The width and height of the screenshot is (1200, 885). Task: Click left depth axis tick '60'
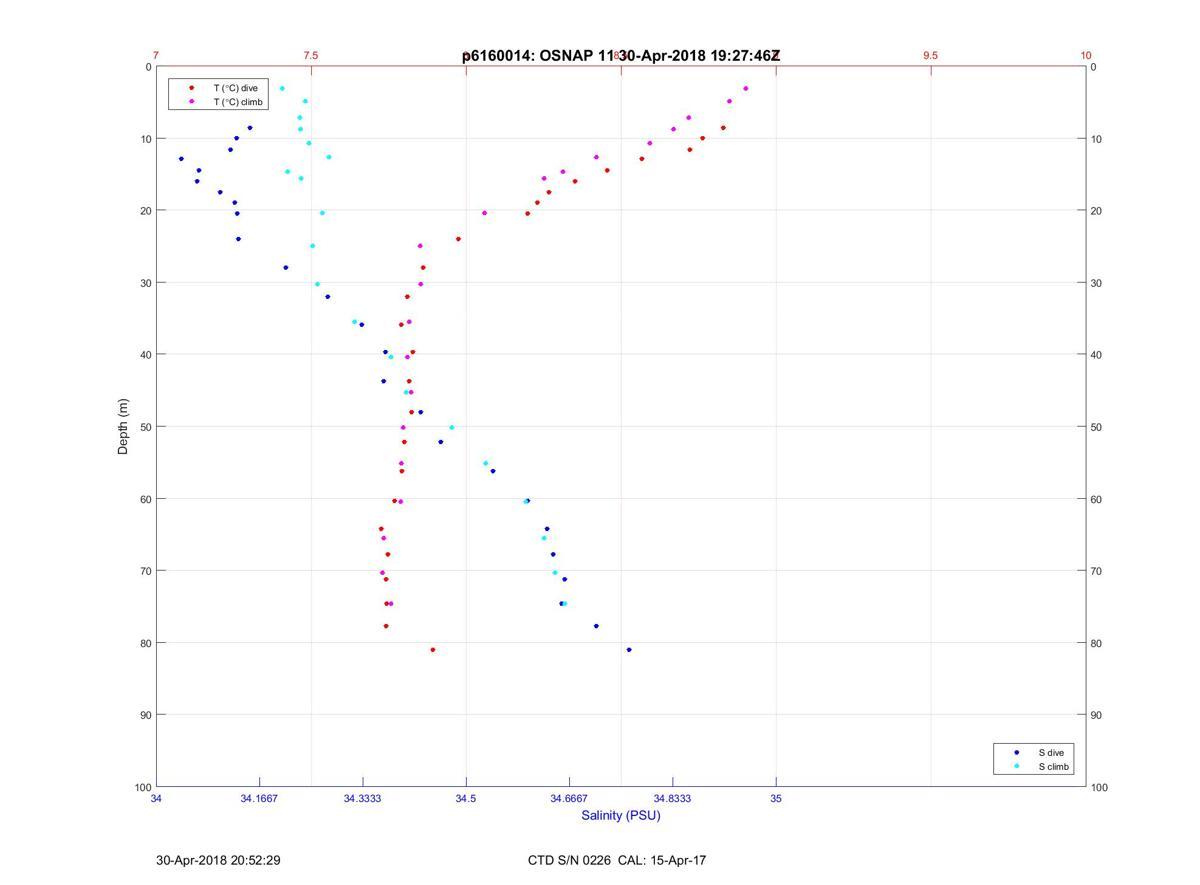pyautogui.click(x=146, y=499)
